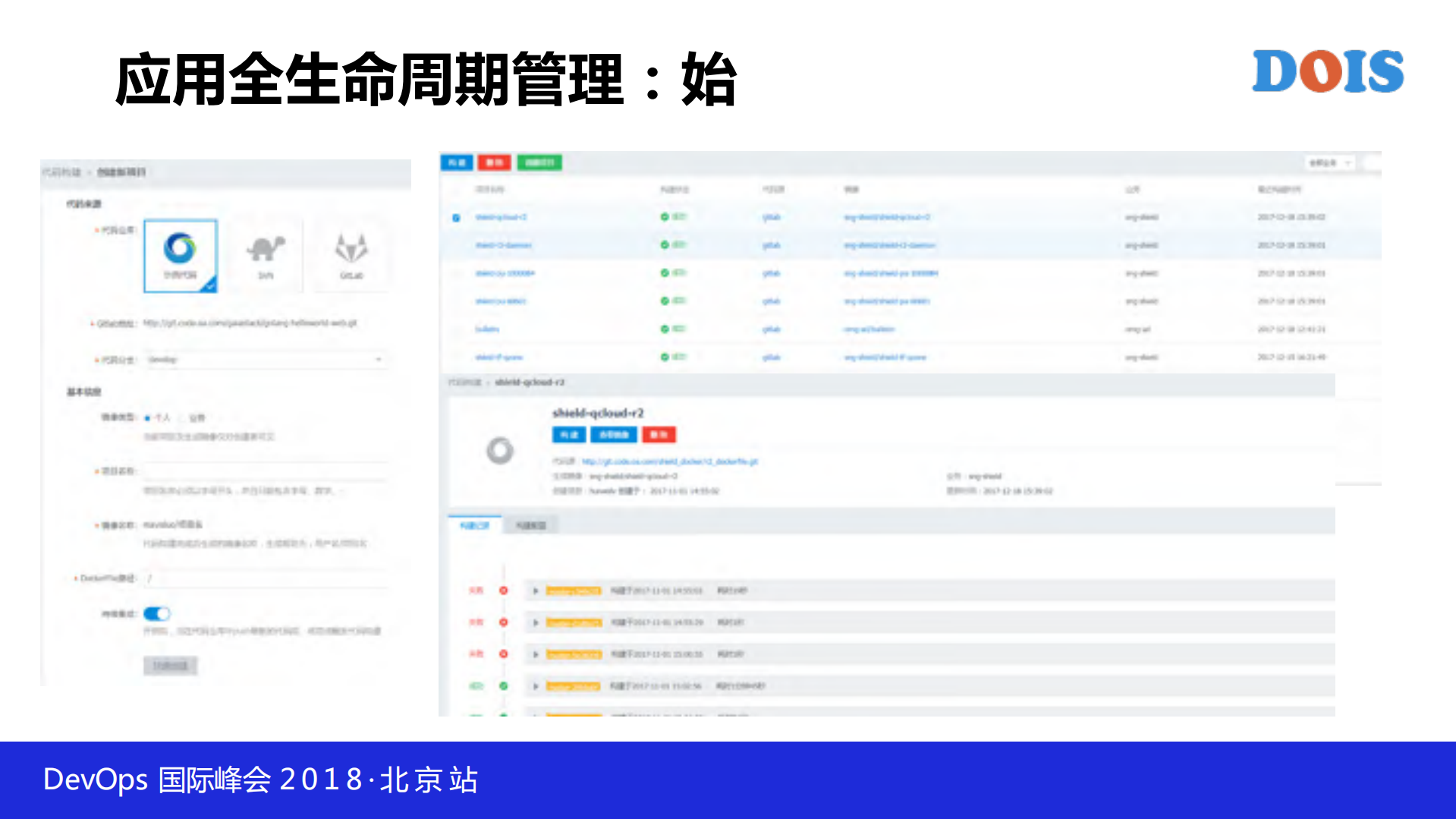The image size is (1456, 819).
Task: Open the GitLab repository link of shield-qcloud-r2
Action: coord(668,461)
